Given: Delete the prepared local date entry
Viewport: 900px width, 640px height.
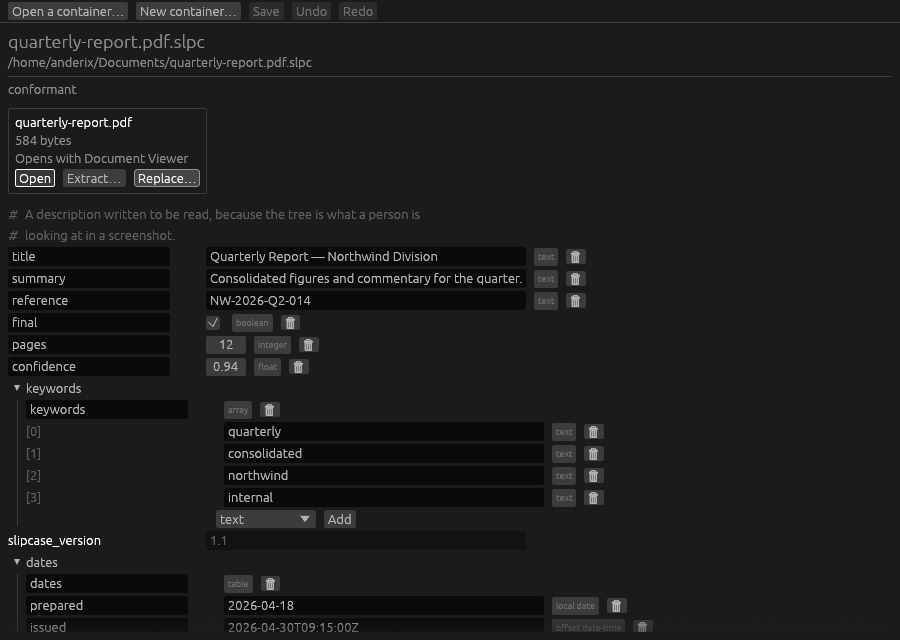Looking at the screenshot, I should tap(616, 606).
